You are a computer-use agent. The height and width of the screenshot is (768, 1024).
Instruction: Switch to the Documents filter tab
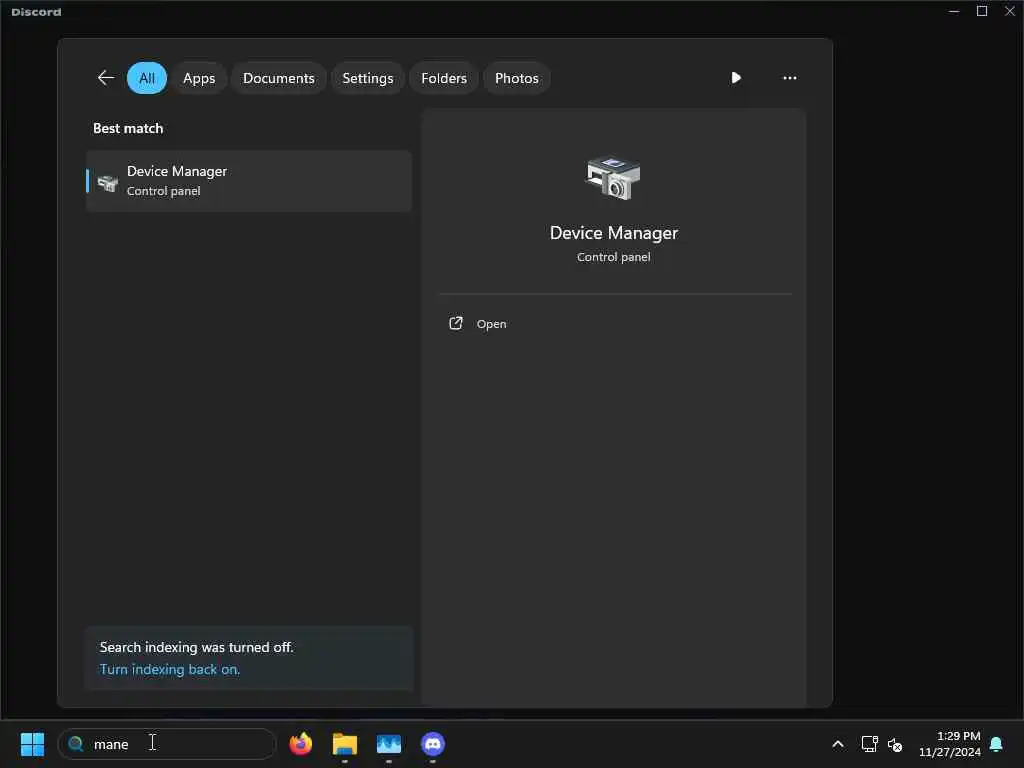(279, 78)
